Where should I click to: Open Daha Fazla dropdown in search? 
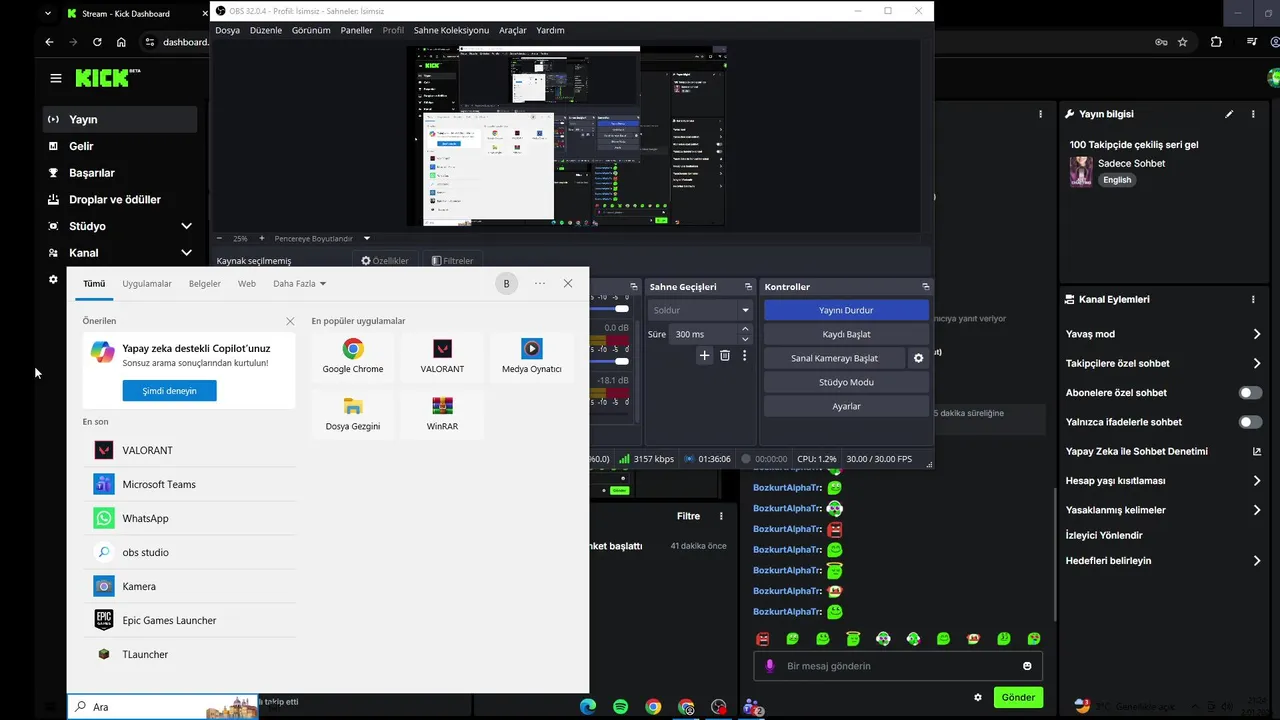pyautogui.click(x=299, y=284)
